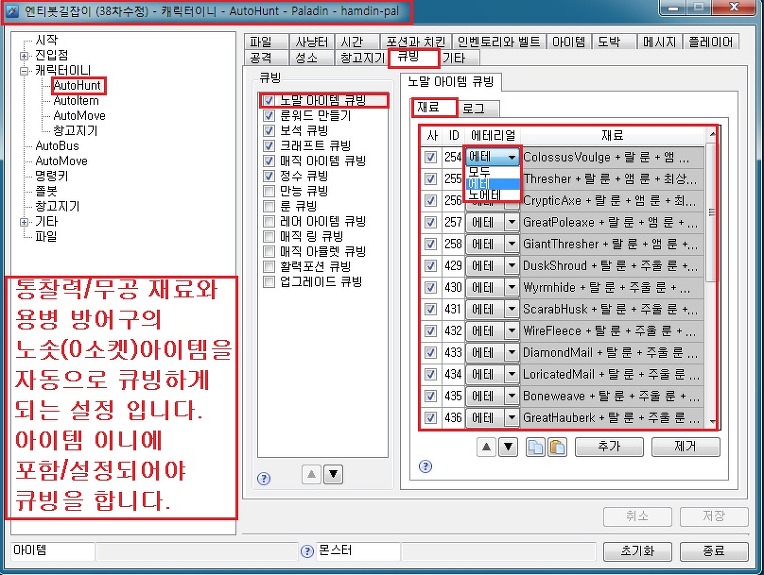Expand 진입점 tree node
The image size is (764, 575).
(24, 56)
